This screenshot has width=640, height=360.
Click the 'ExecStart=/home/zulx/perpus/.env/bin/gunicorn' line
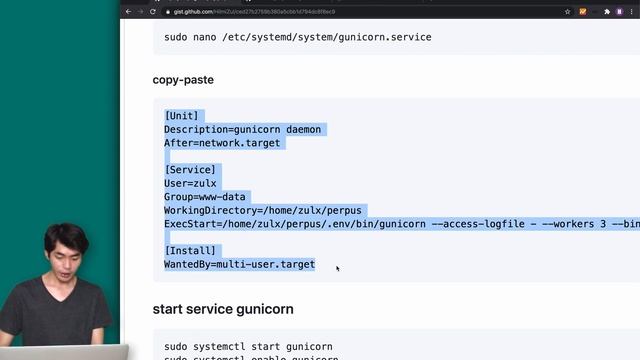tap(402, 224)
